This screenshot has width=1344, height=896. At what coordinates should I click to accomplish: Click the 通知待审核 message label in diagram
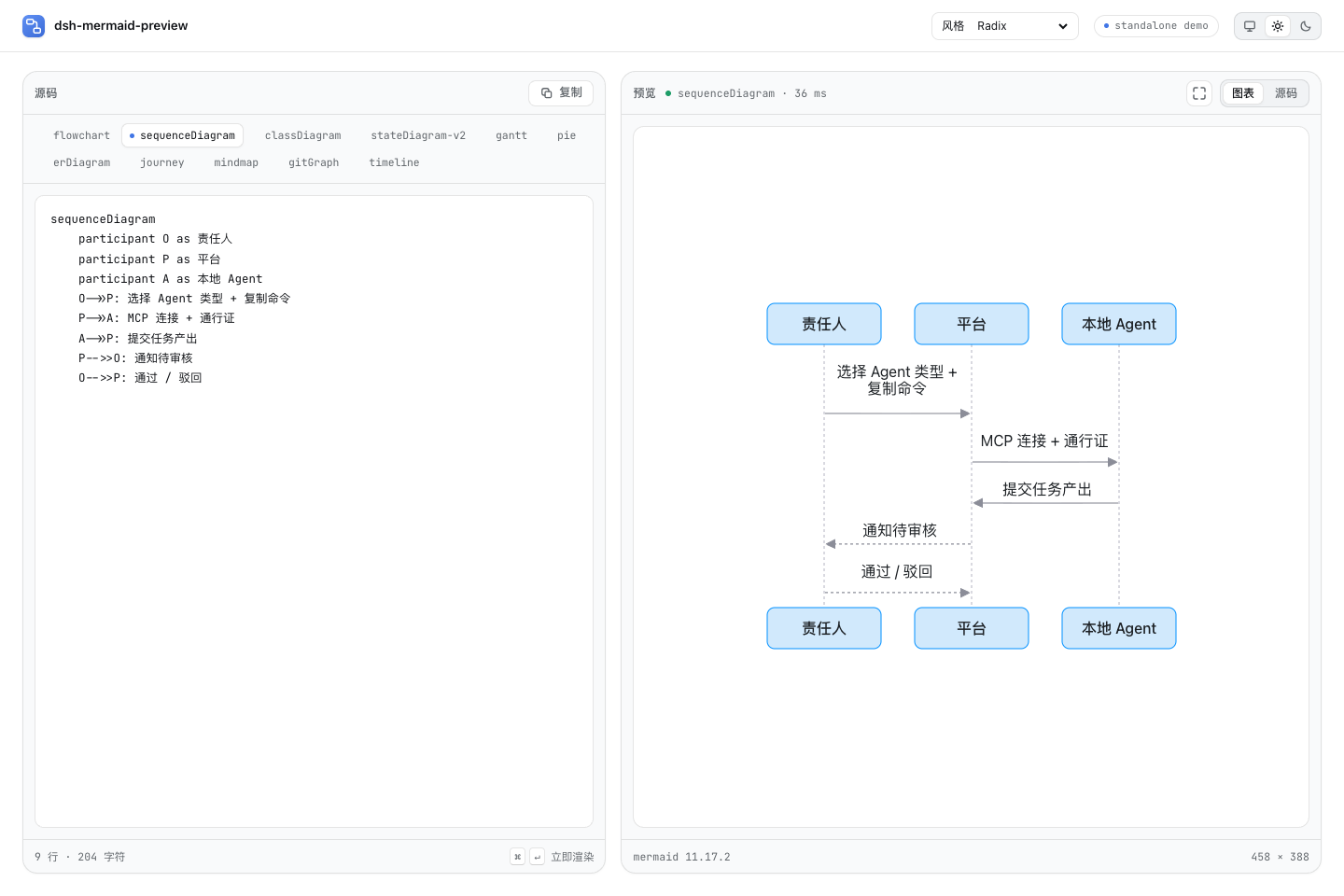tap(899, 530)
